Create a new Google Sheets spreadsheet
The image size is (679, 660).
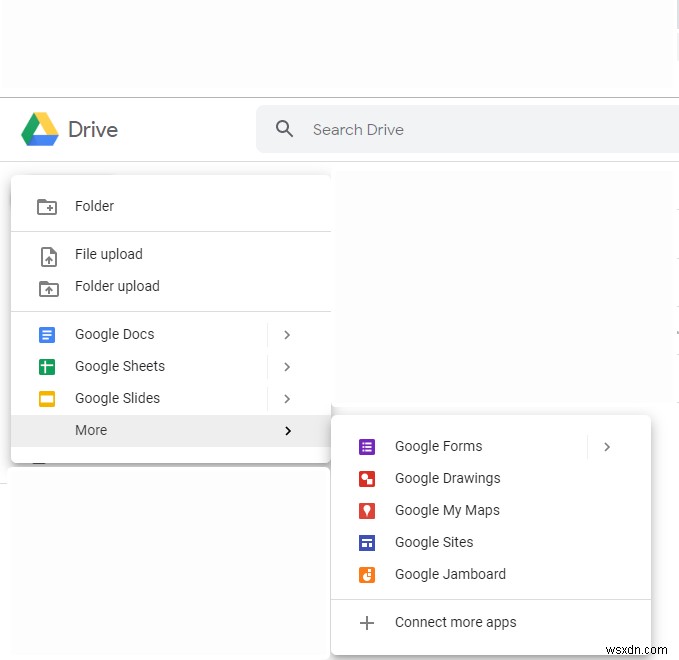[139, 366]
